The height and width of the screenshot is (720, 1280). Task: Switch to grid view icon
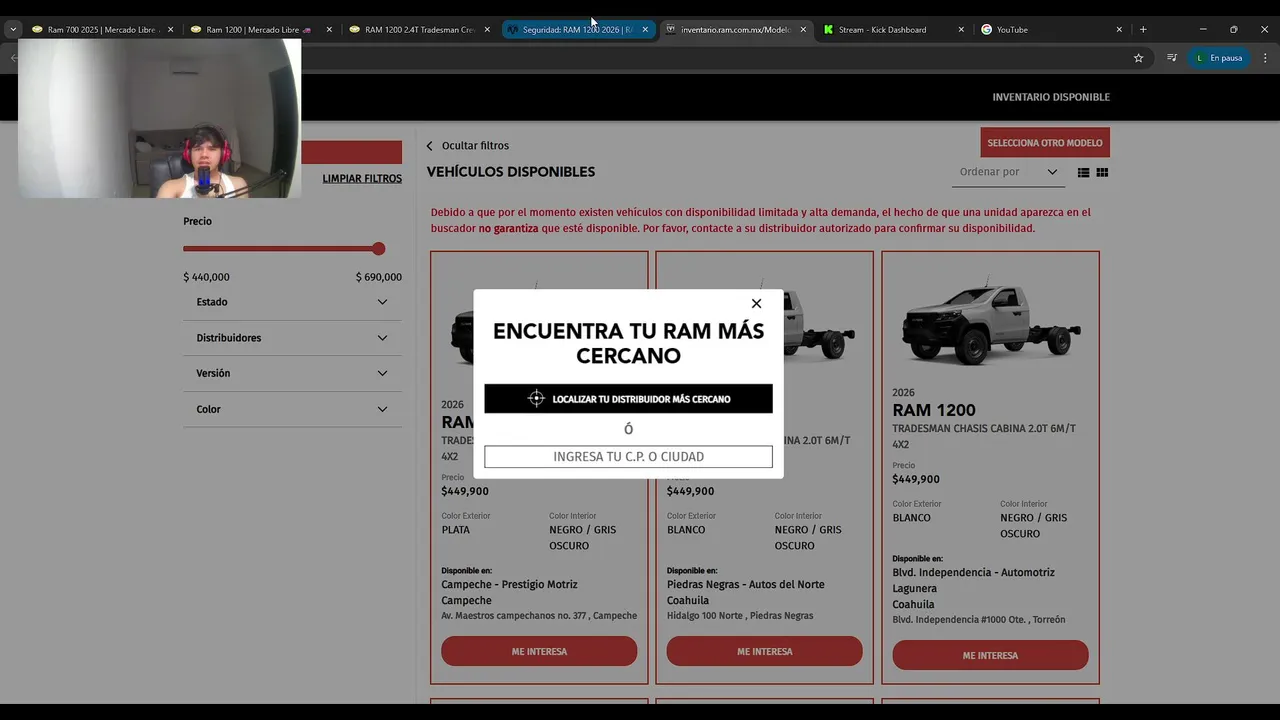point(1102,173)
